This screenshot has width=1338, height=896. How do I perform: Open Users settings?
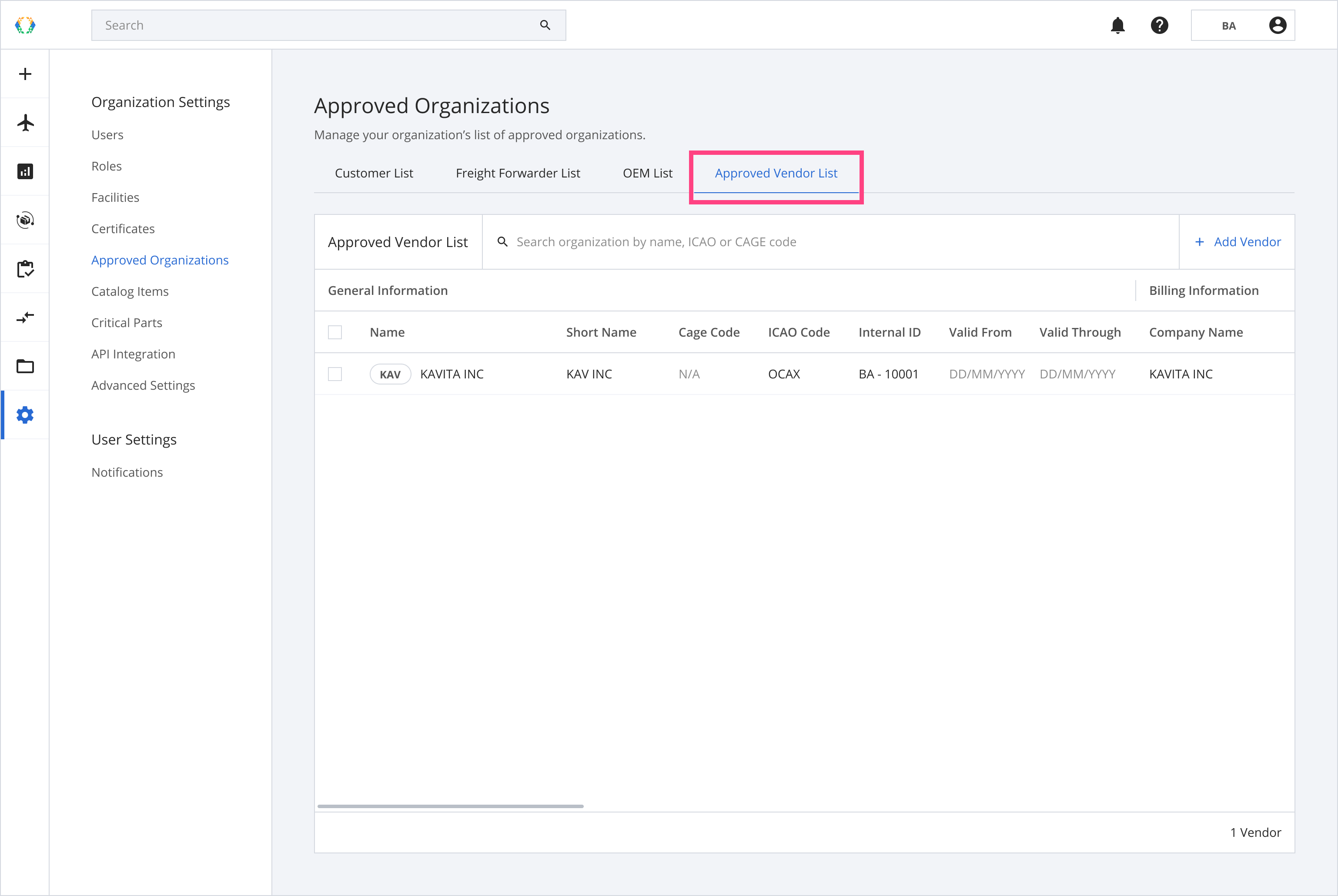107,135
